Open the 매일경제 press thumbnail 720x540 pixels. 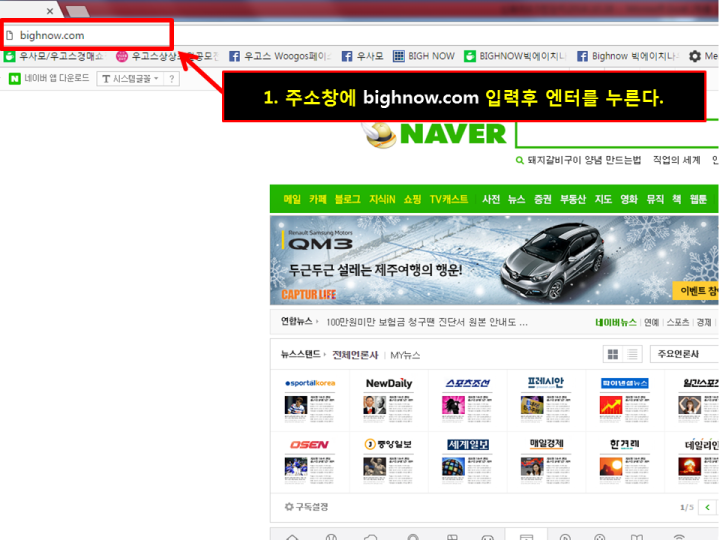(546, 461)
